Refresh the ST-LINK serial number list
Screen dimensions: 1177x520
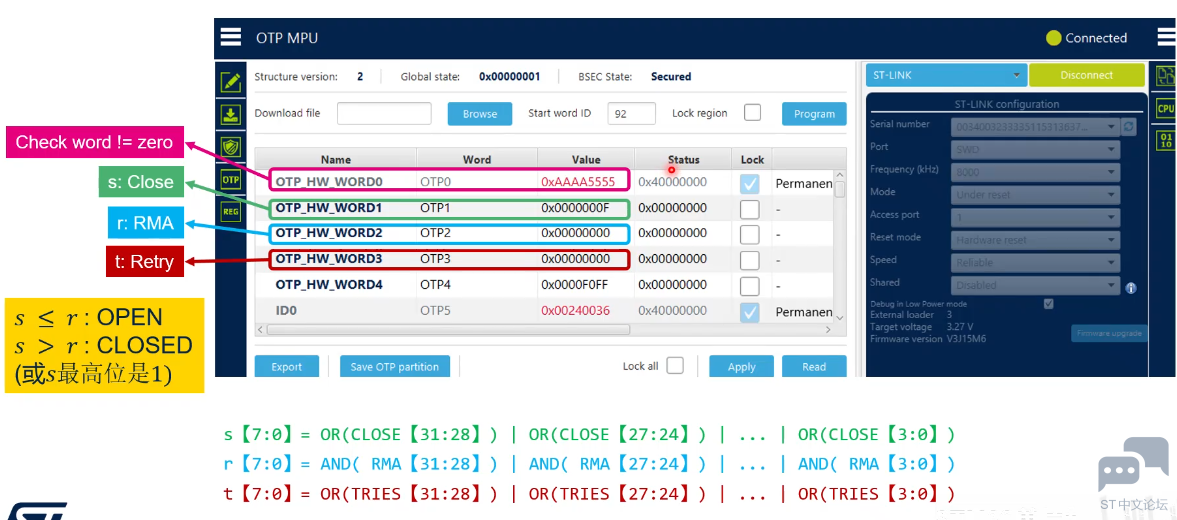click(1129, 127)
